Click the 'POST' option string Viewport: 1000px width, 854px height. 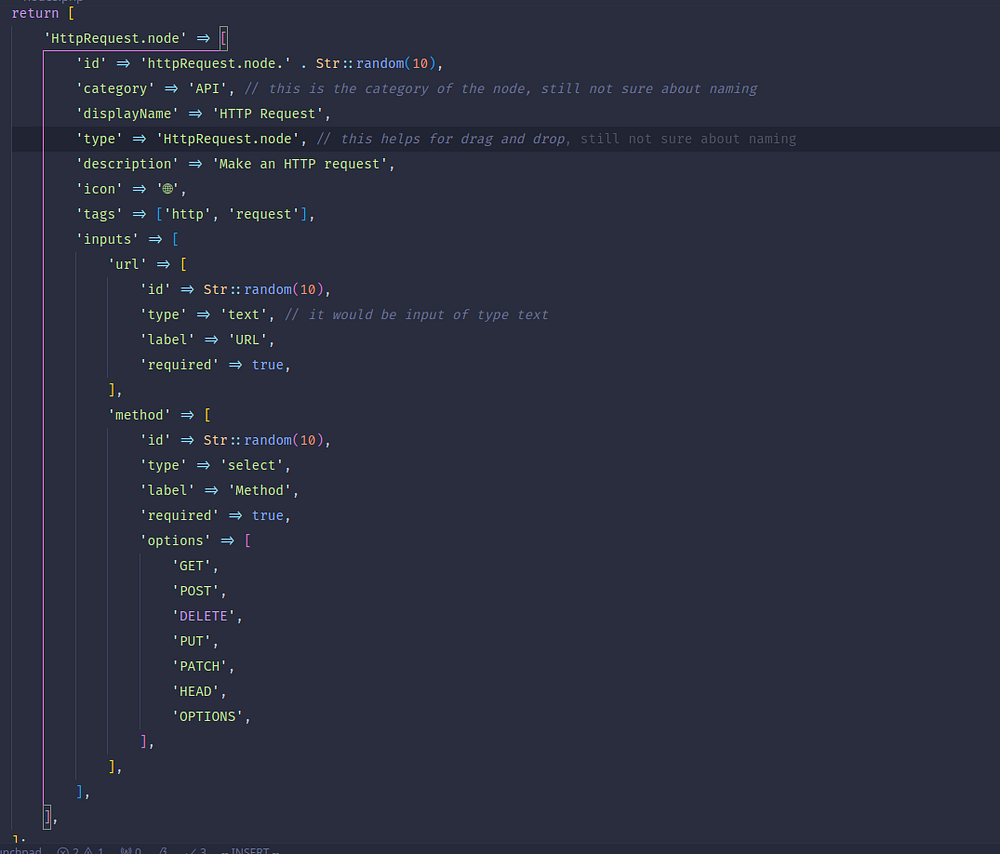(195, 591)
